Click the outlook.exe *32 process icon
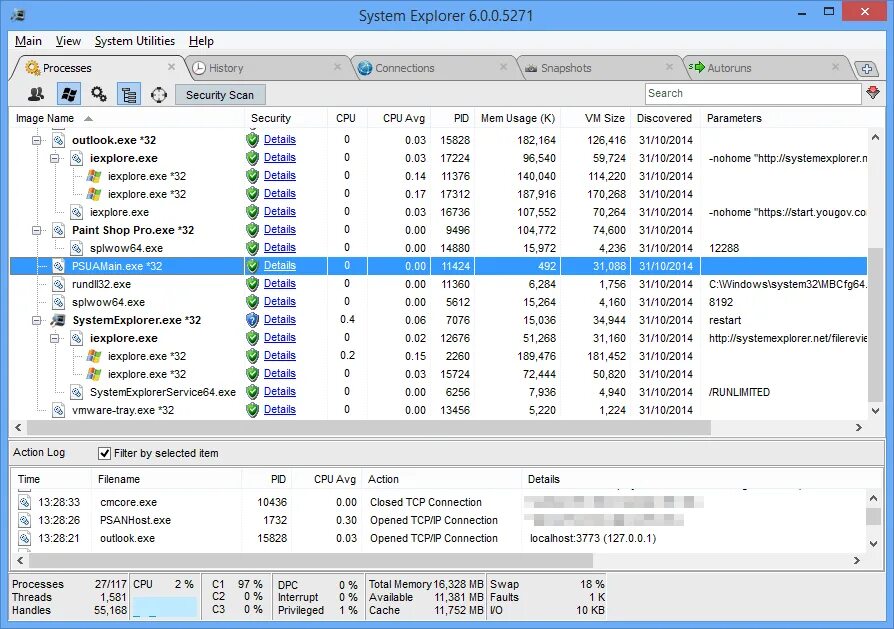 [59, 140]
